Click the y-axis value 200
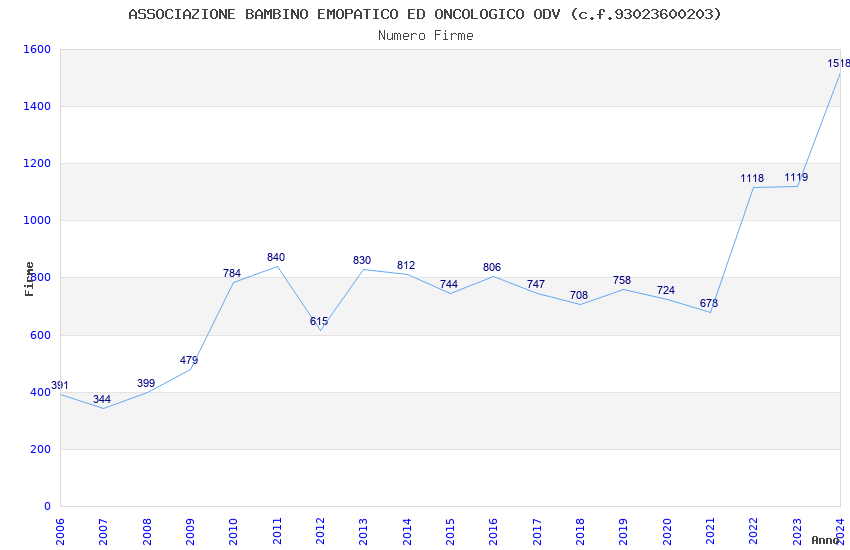The width and height of the screenshot is (850, 550). (41, 449)
